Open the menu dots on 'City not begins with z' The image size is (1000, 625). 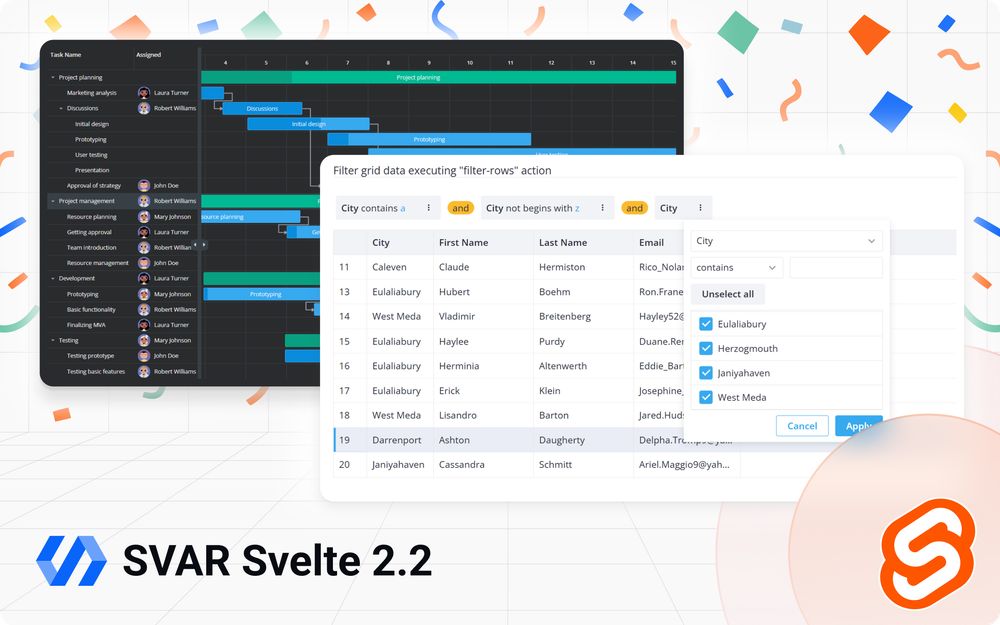(x=602, y=208)
